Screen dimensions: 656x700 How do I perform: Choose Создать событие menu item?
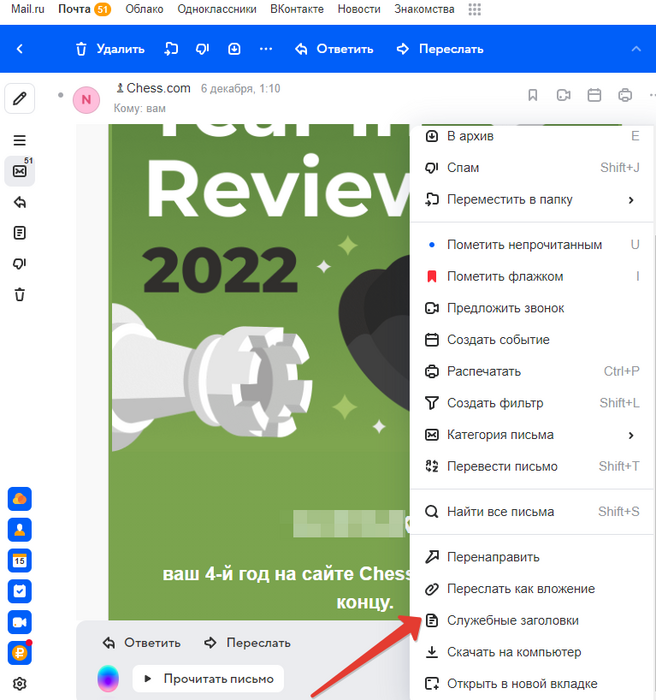pos(532,340)
